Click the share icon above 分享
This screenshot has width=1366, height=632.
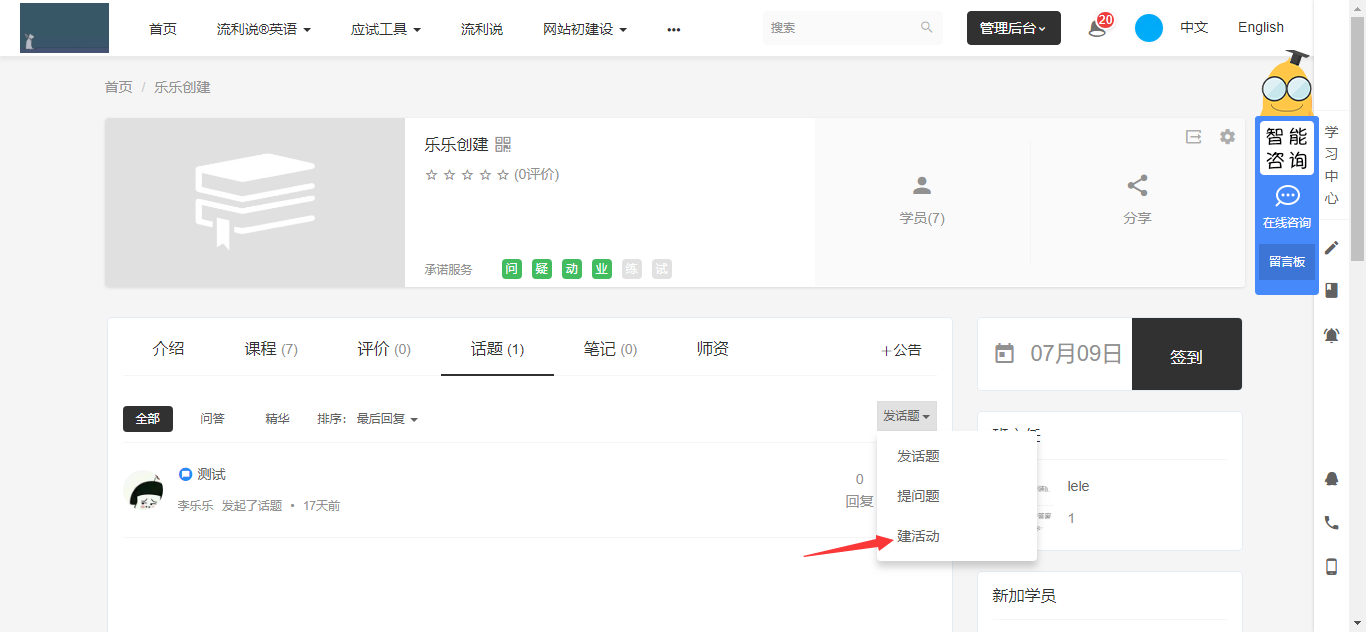click(x=1137, y=186)
